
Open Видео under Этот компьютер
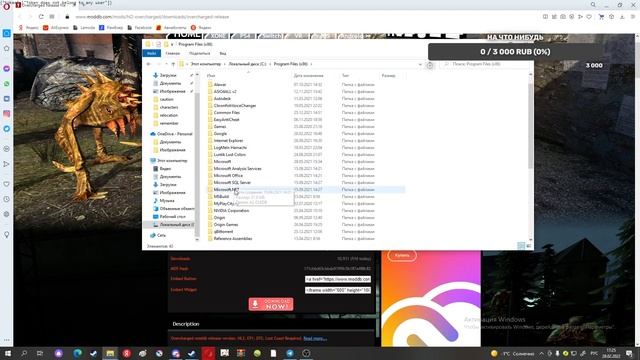(165, 169)
